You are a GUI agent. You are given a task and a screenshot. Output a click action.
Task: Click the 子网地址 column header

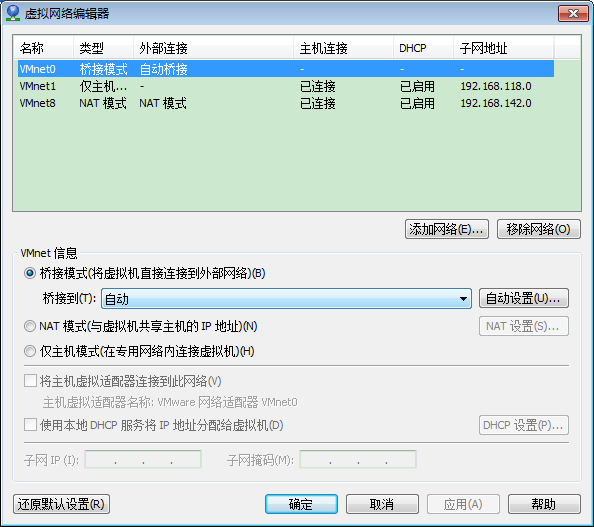pos(503,48)
